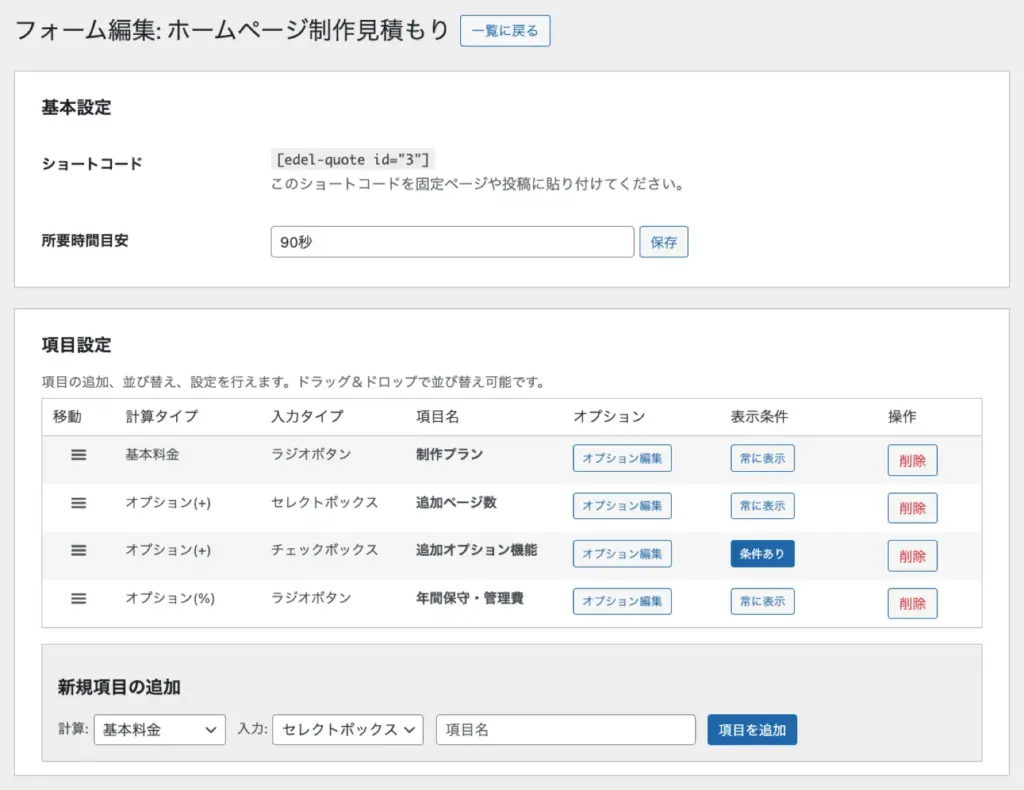The image size is (1024, 790).
Task: Edit options of 年間保守・管理費 row
Action: (622, 602)
